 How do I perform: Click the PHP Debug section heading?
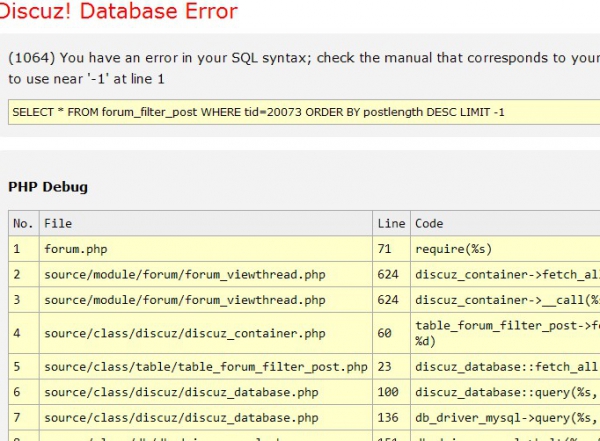(x=48, y=187)
